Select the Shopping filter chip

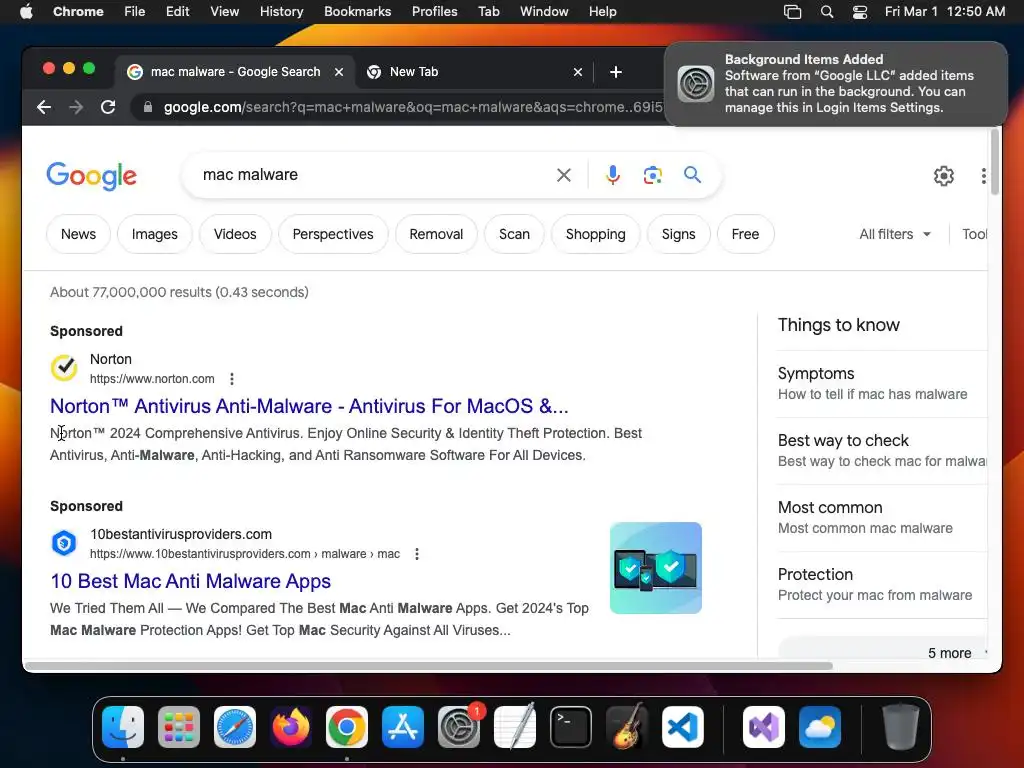click(596, 234)
